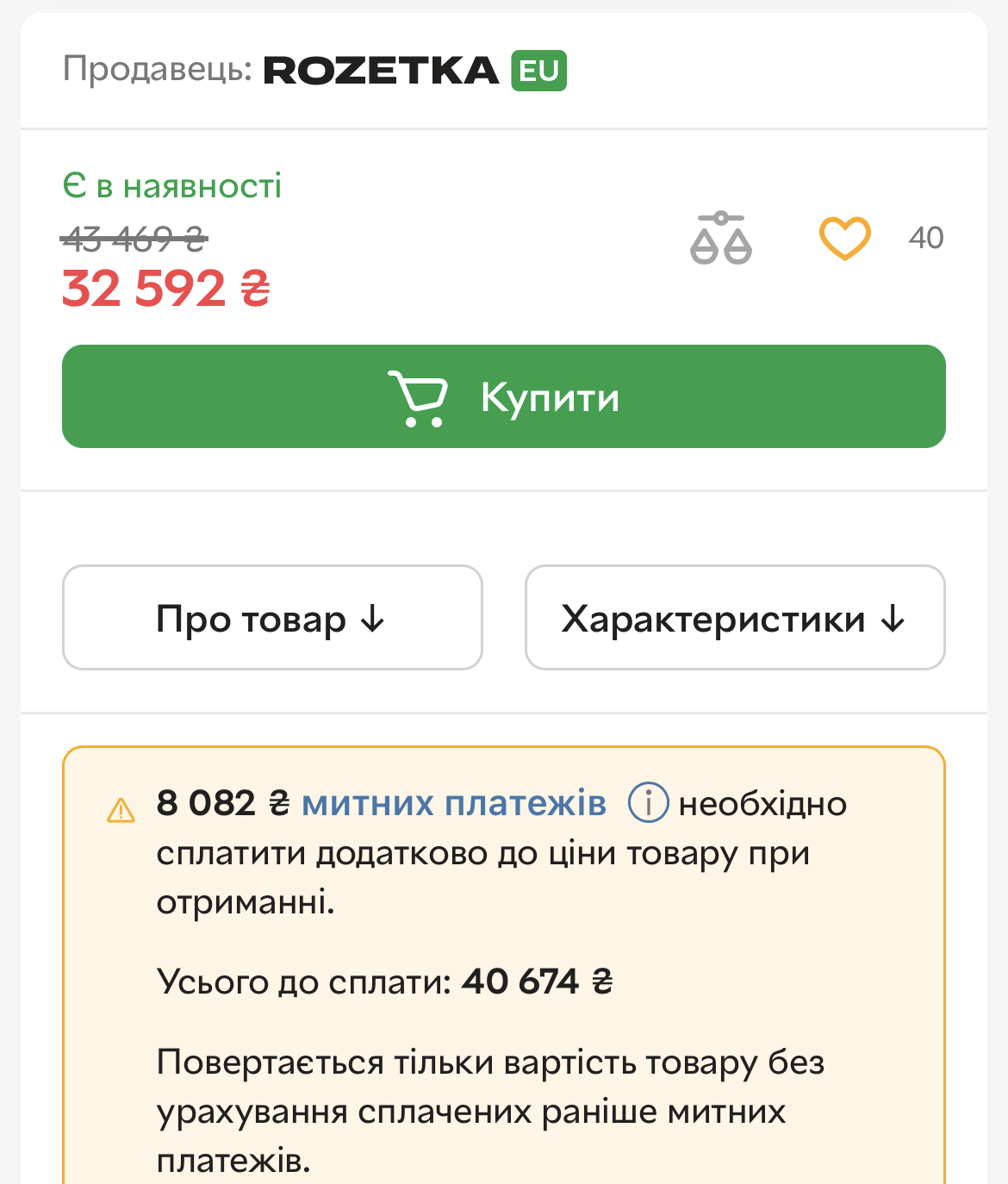Open the ROZETKA seller logo
This screenshot has height=1184, width=1008.
(x=381, y=71)
